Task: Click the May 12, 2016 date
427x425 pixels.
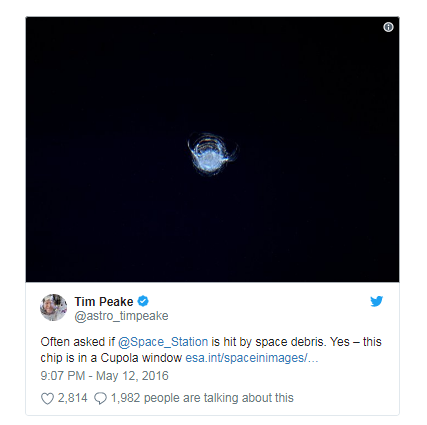Action: coord(132,376)
